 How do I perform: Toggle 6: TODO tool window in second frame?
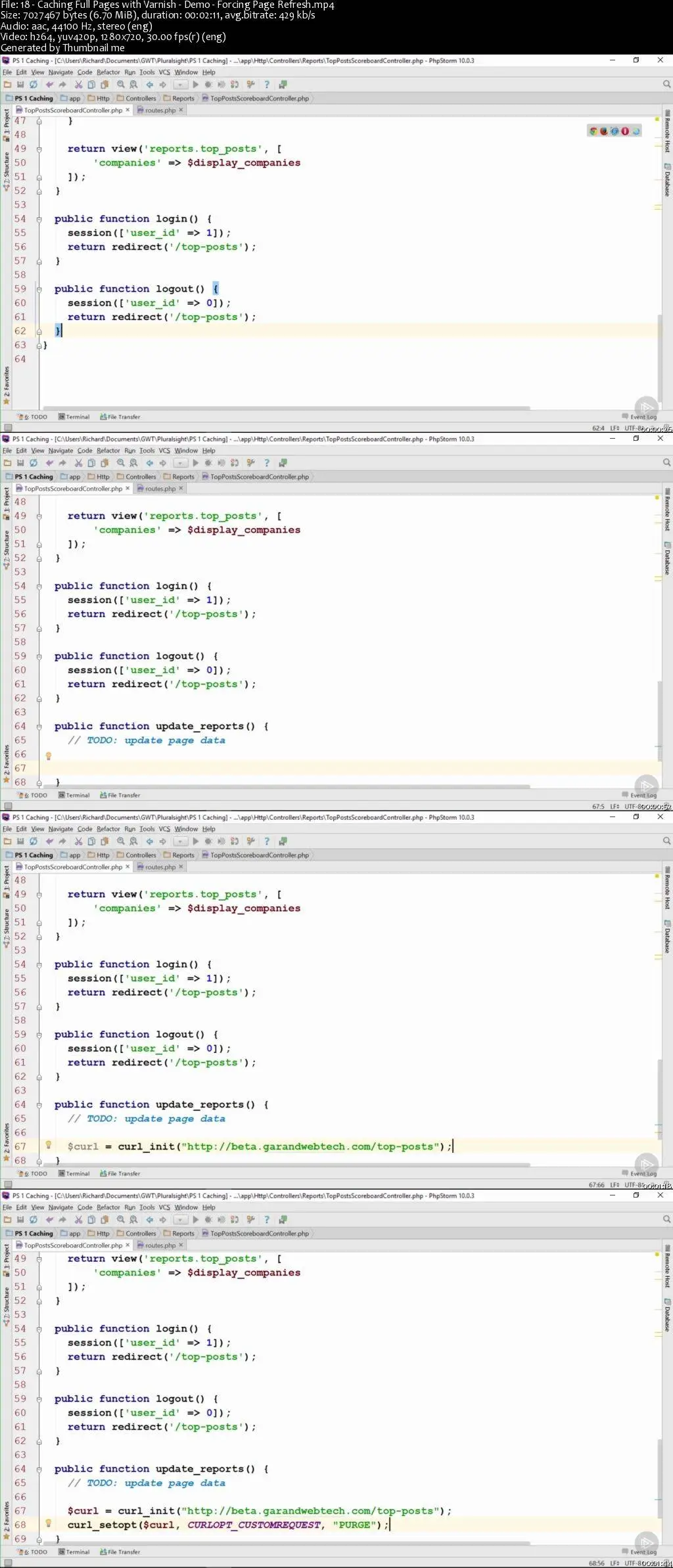coord(34,795)
